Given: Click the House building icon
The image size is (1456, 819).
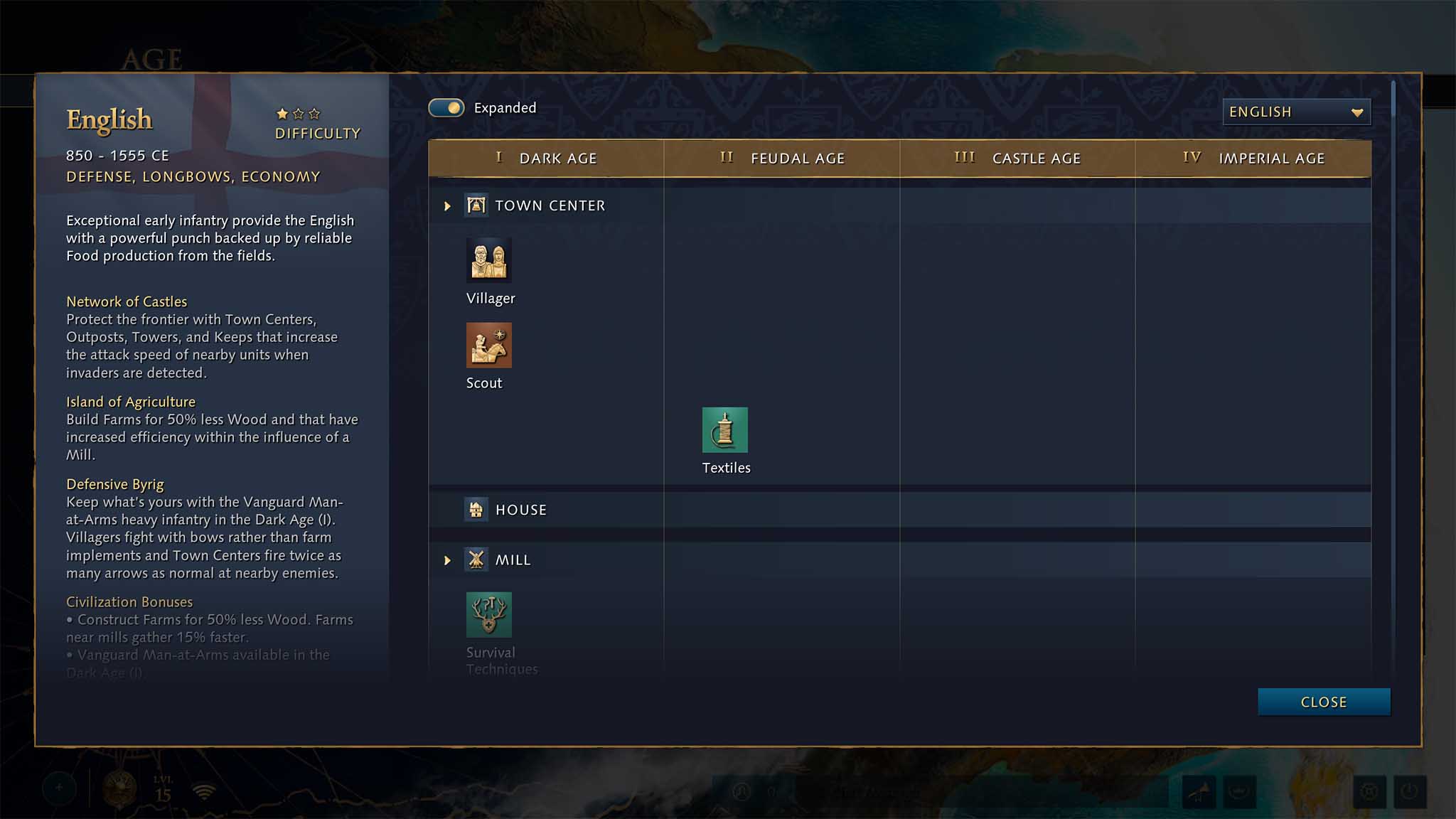Looking at the screenshot, I should coord(476,510).
